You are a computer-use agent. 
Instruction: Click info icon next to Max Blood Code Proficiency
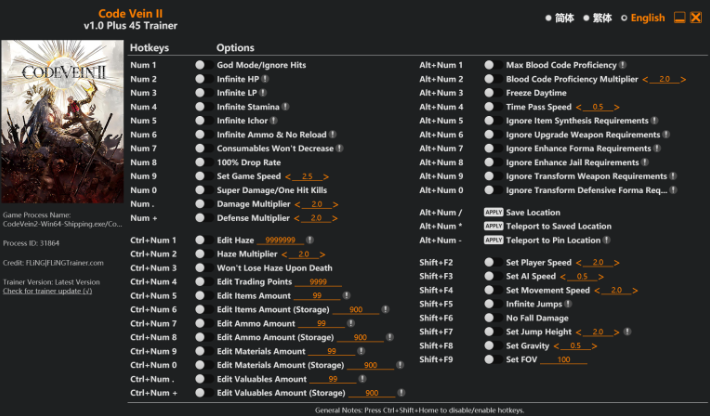point(623,65)
